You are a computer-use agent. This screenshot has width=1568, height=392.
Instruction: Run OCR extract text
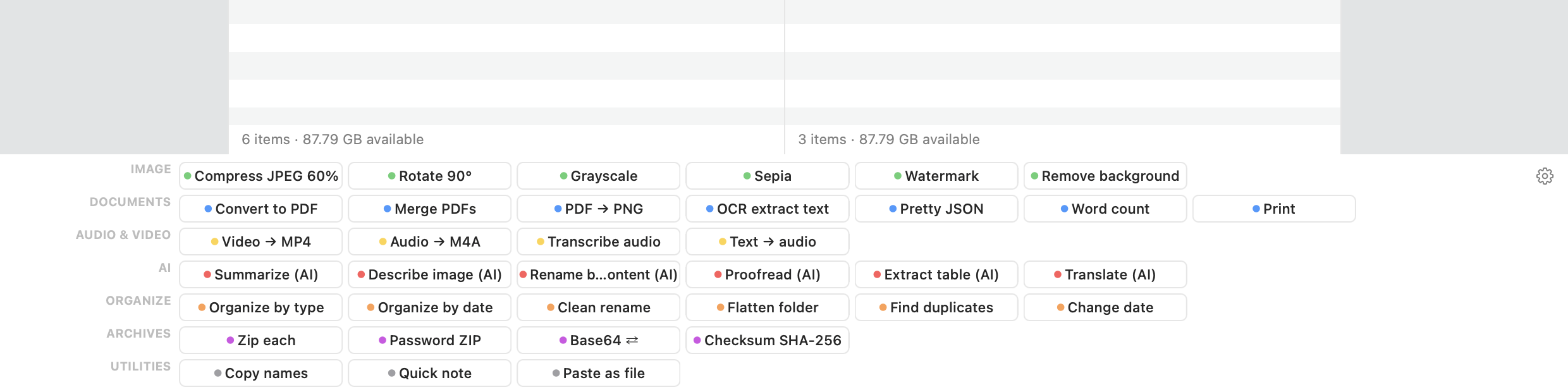(x=768, y=209)
